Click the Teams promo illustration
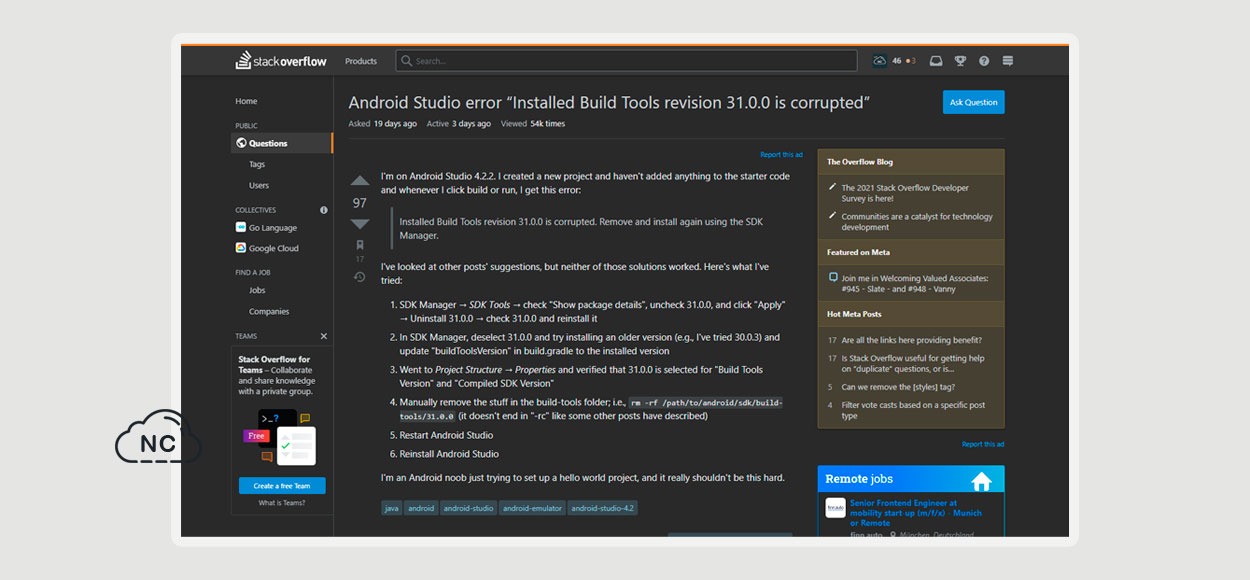1250x580 pixels. 280,437
